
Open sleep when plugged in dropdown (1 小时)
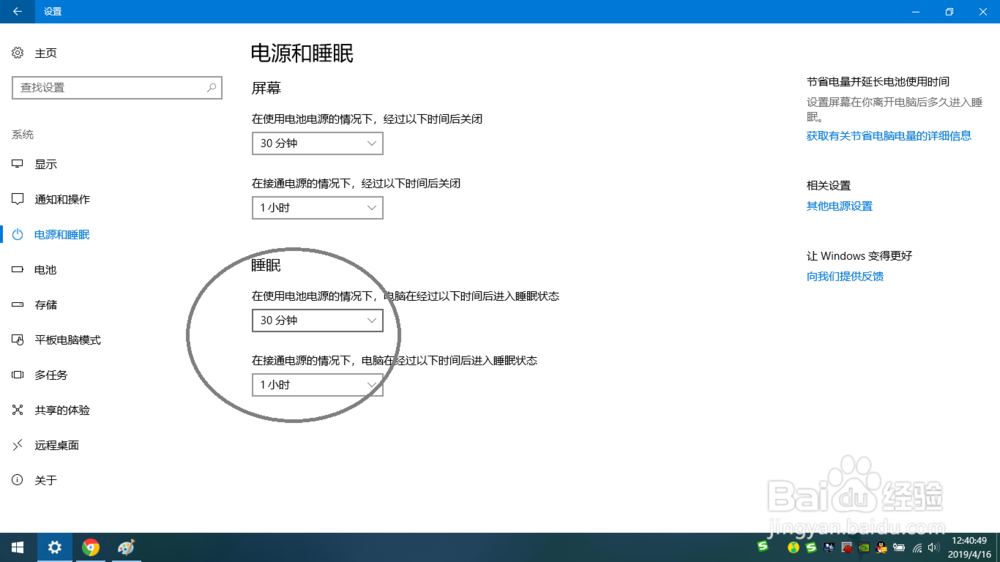[318, 385]
